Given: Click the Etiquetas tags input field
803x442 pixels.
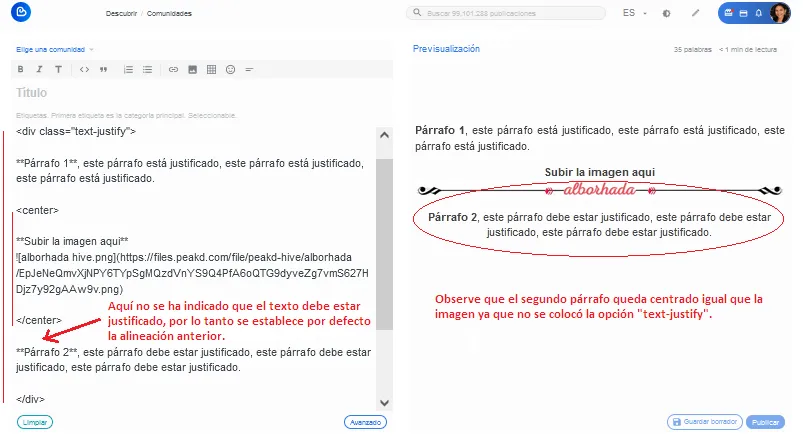Looking at the screenshot, I should tap(202, 115).
